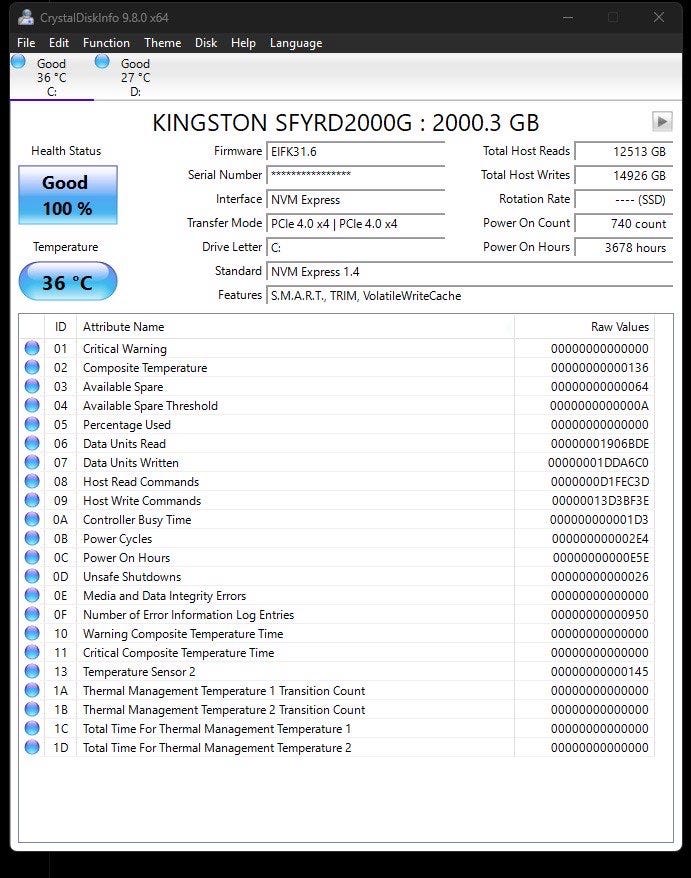
Task: Click the Unsafe Shutdowns raw value 00000000000026
Action: [x=600, y=577]
